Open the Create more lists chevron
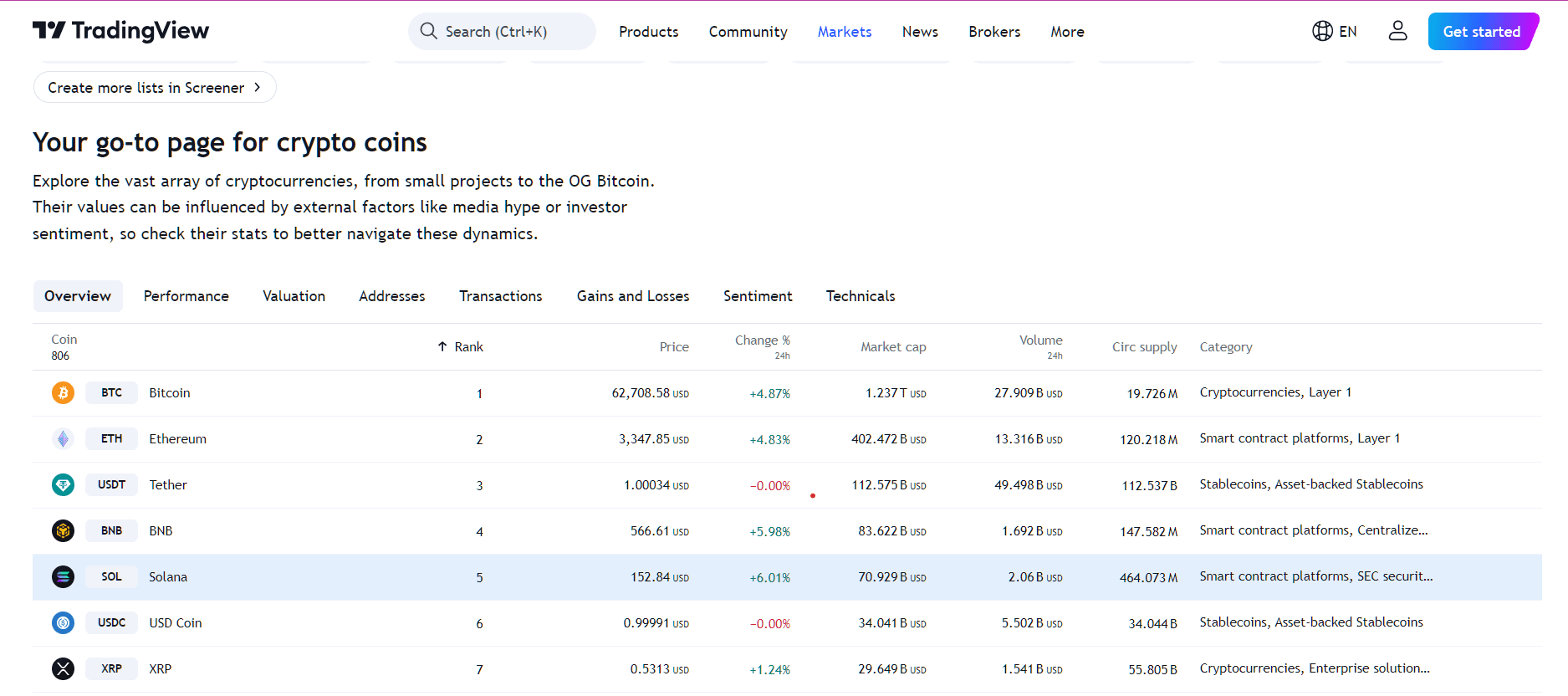 coord(258,87)
